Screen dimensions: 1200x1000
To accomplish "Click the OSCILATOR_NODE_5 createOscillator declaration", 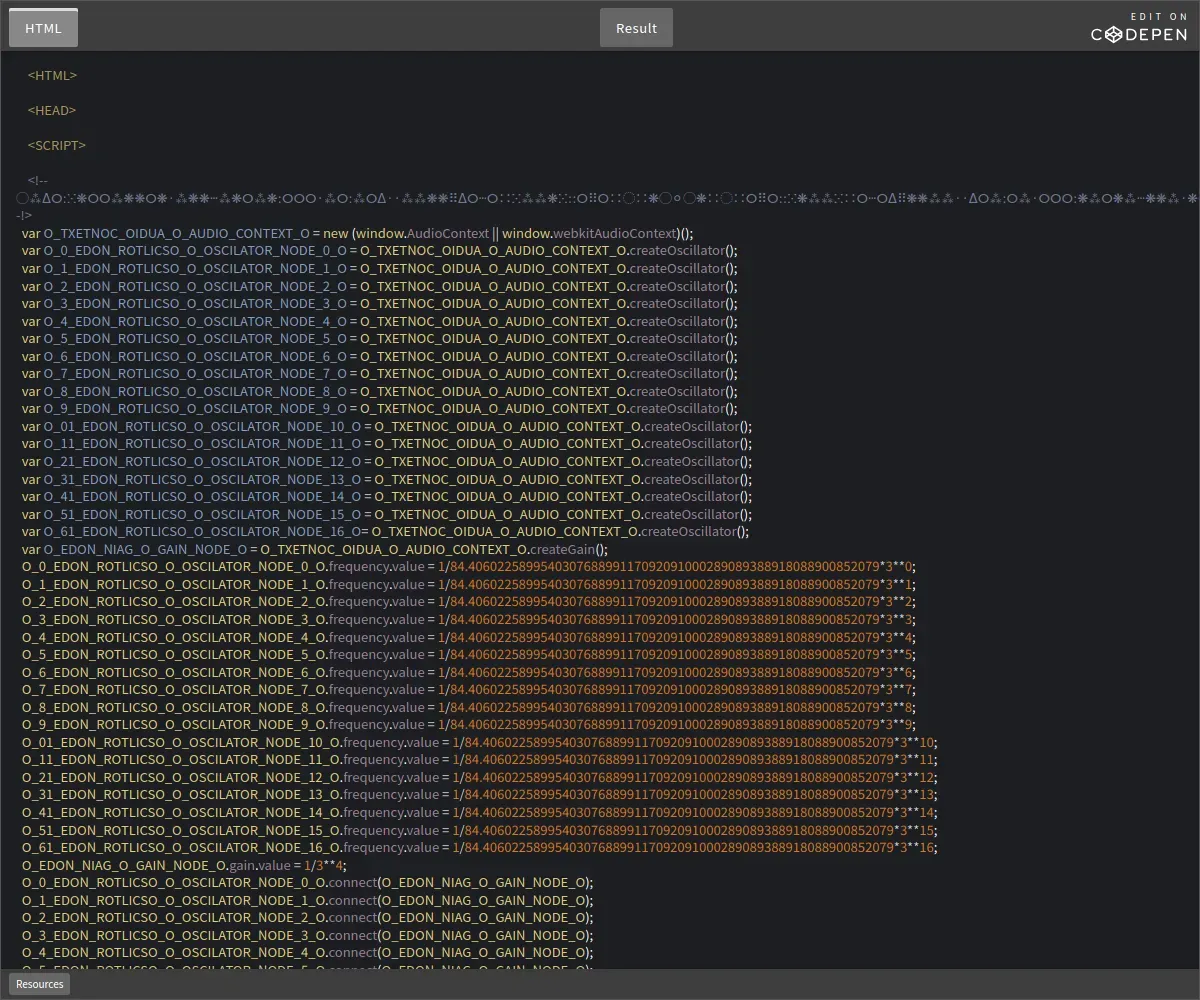I will pos(380,338).
